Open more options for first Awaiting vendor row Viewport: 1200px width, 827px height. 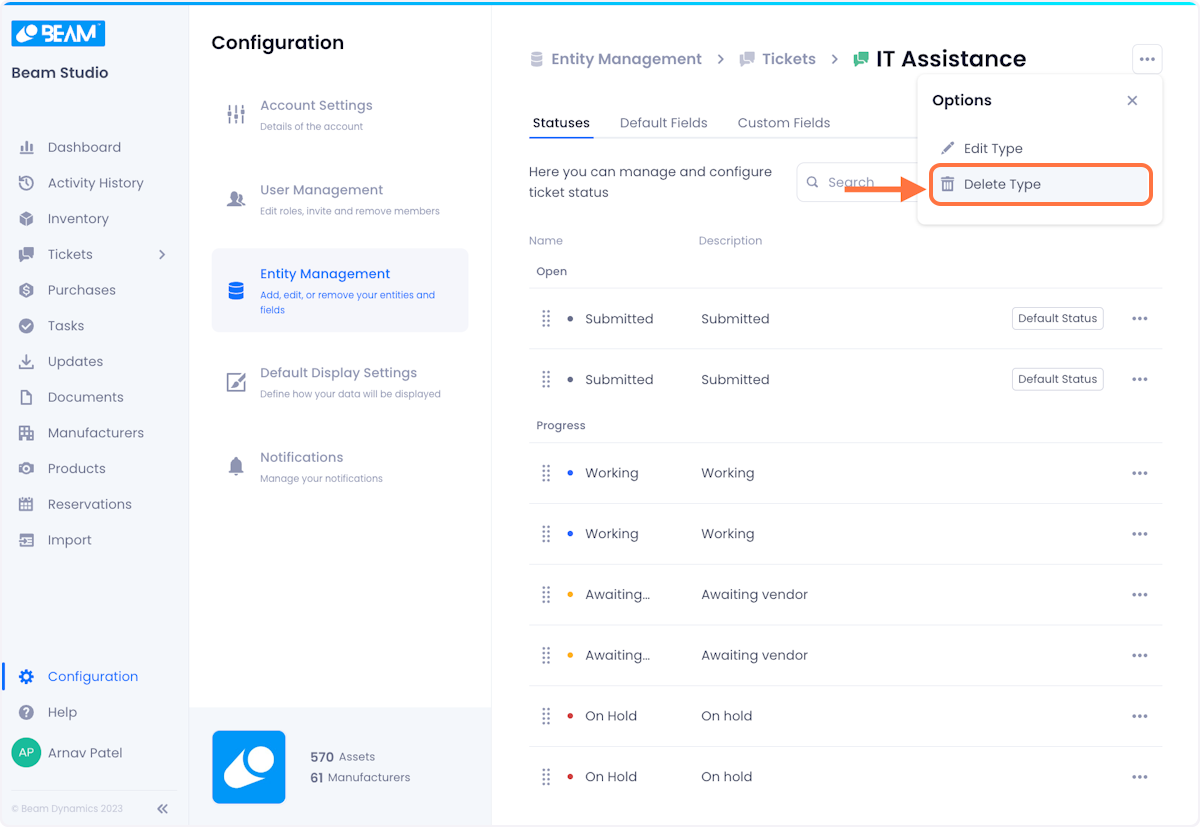[x=1139, y=595]
